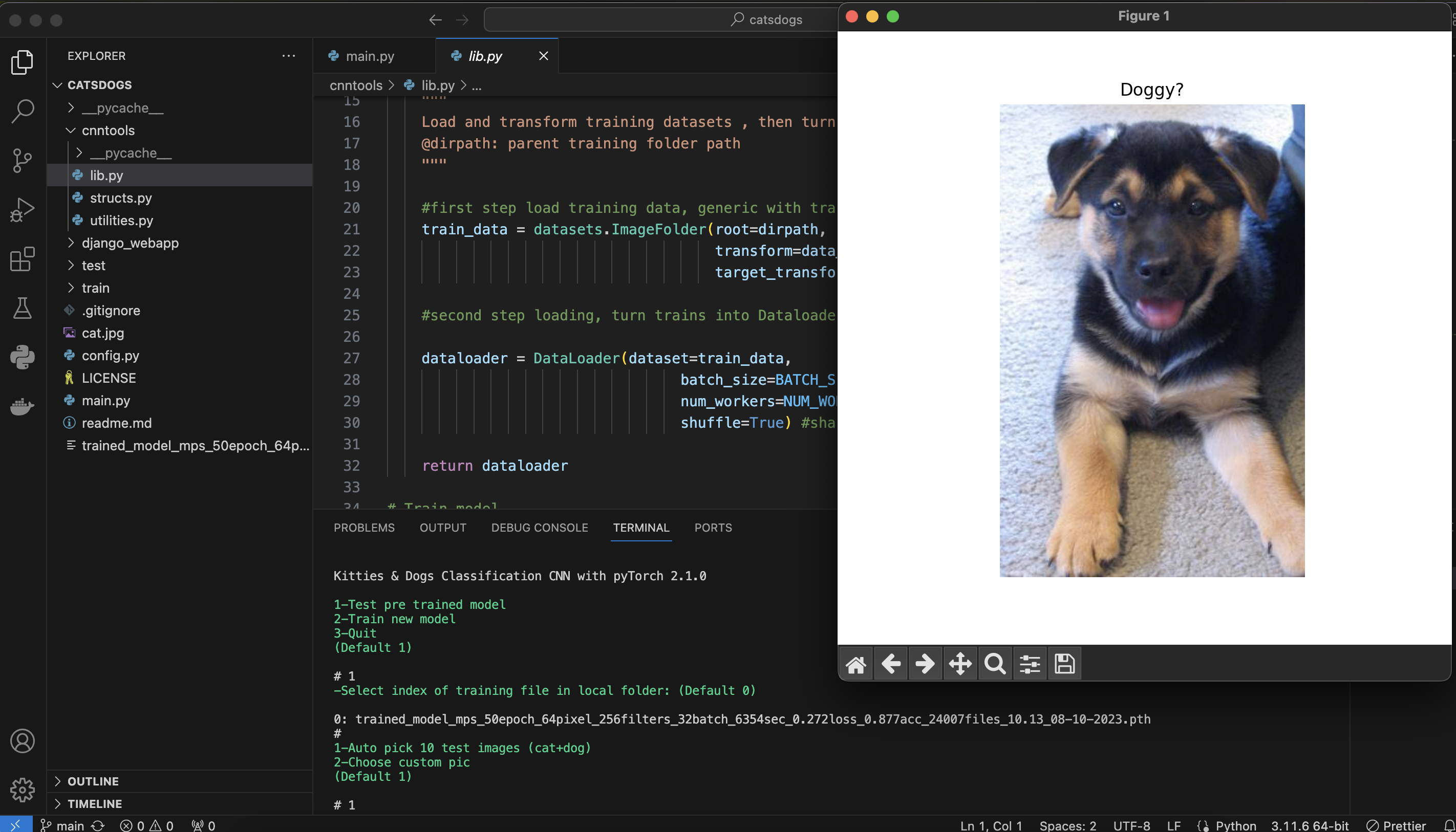Open the Testing flask view
Viewport: 1456px width, 832px height.
pos(23,308)
